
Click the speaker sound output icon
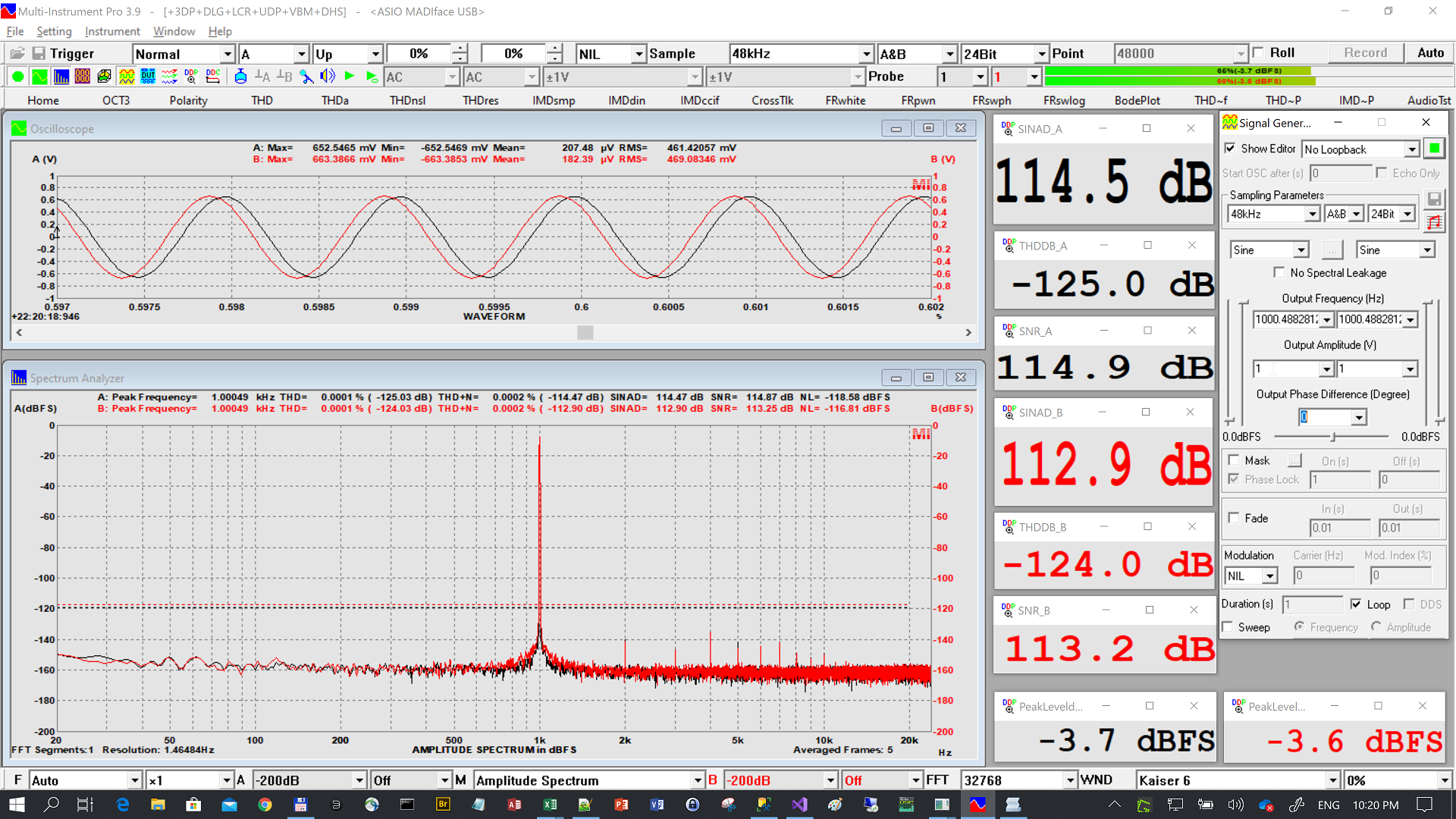click(x=328, y=77)
